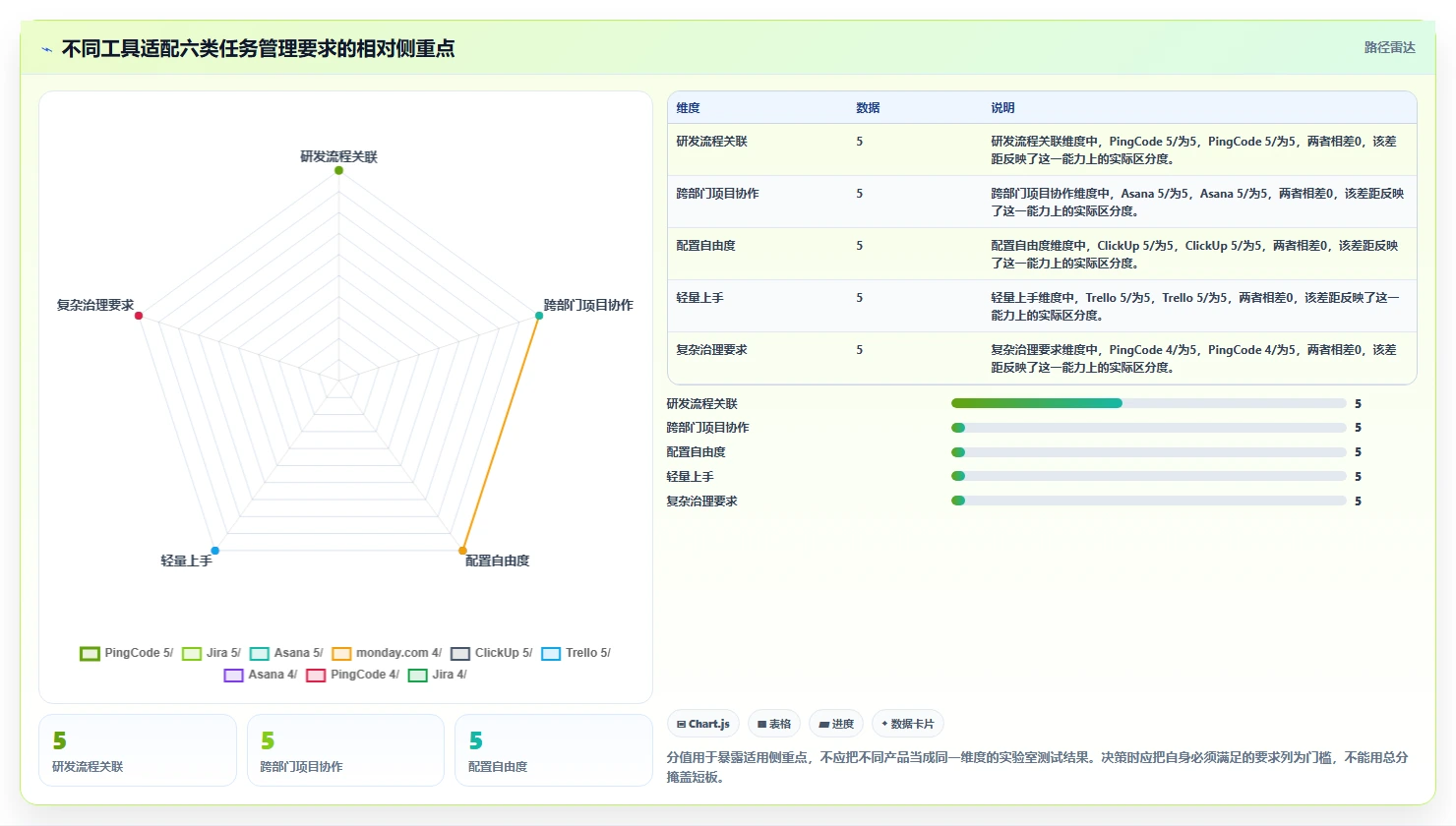Click the 研发流程关联 label in the progress list

point(701,404)
